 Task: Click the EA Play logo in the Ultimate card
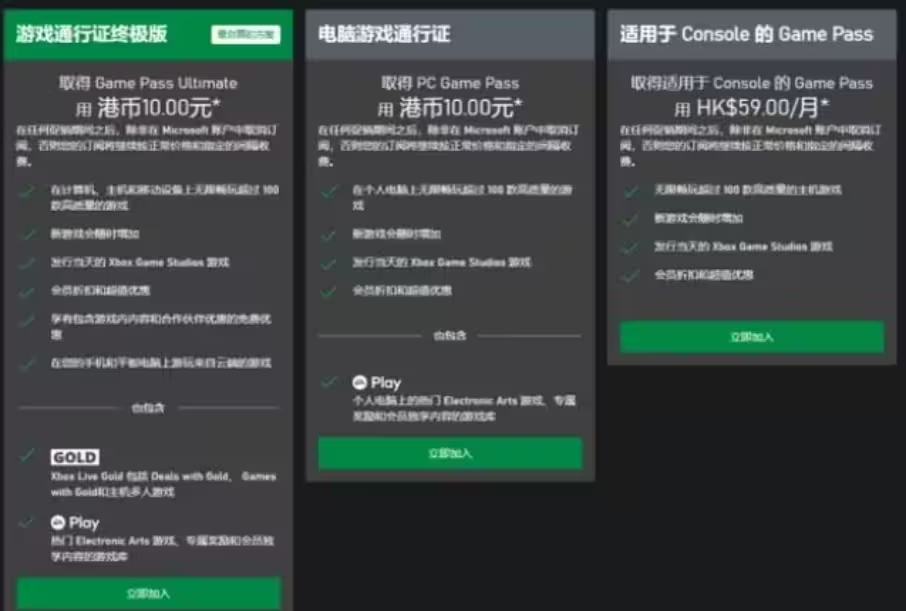point(75,523)
